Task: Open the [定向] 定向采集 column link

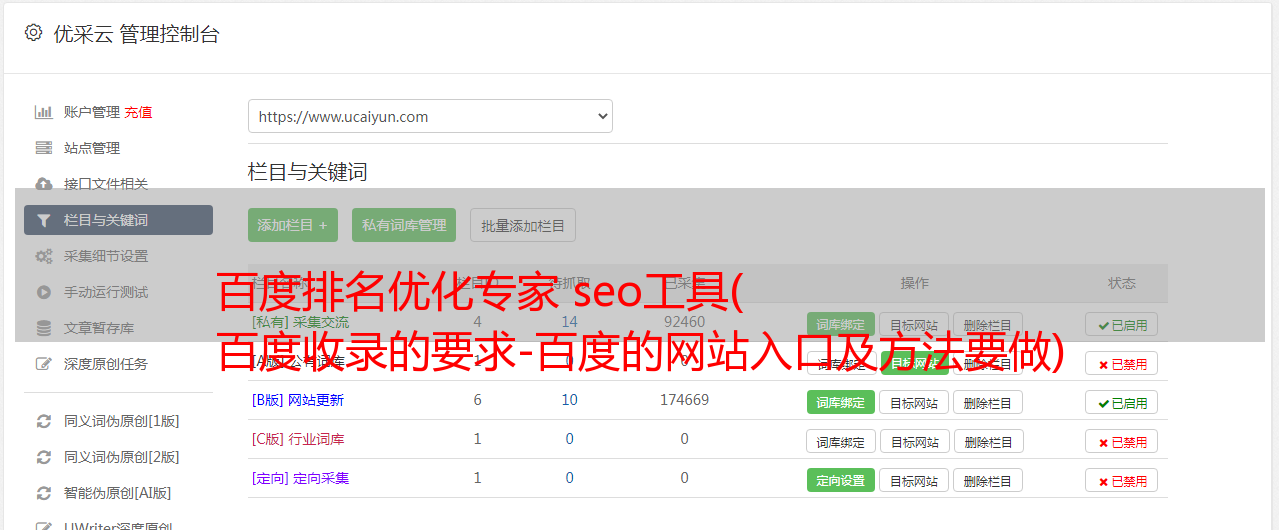Action: coord(301,478)
